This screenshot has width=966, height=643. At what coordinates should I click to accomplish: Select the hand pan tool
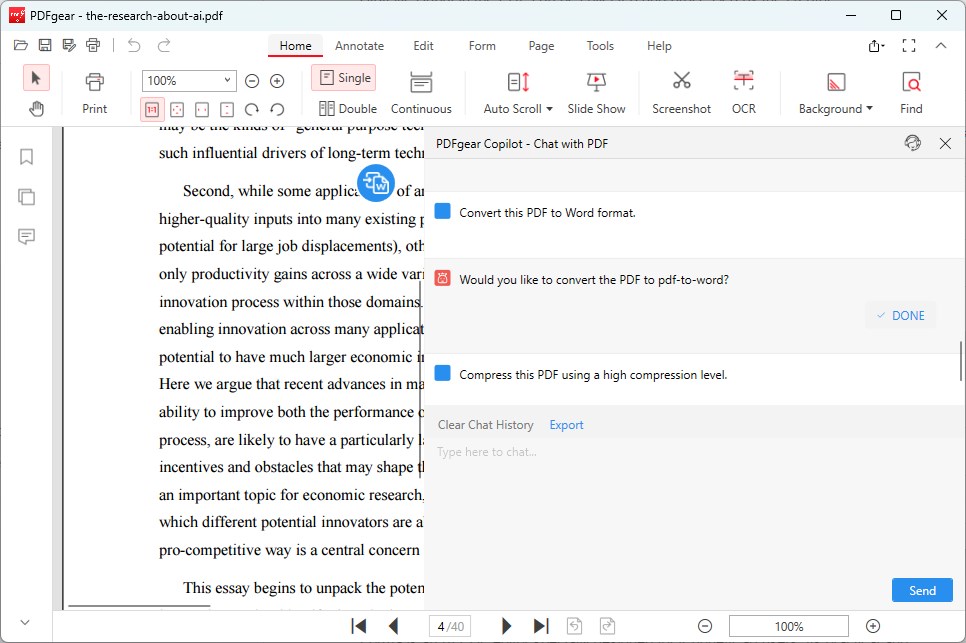click(37, 108)
